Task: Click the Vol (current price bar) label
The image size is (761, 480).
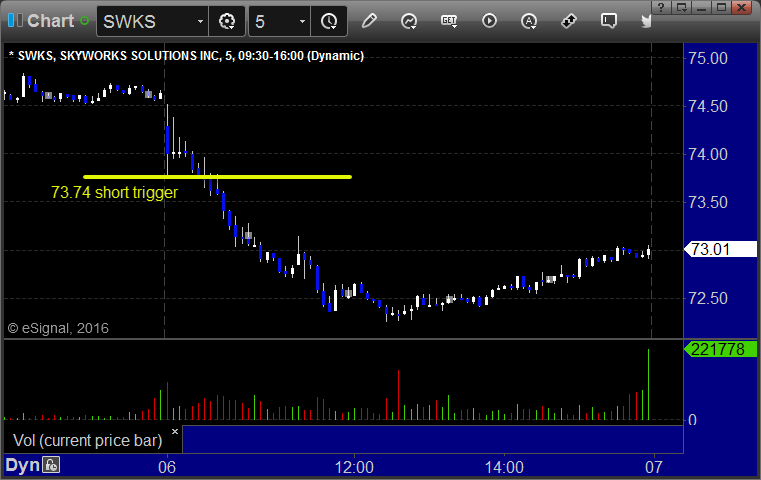Action: pyautogui.click(x=87, y=440)
